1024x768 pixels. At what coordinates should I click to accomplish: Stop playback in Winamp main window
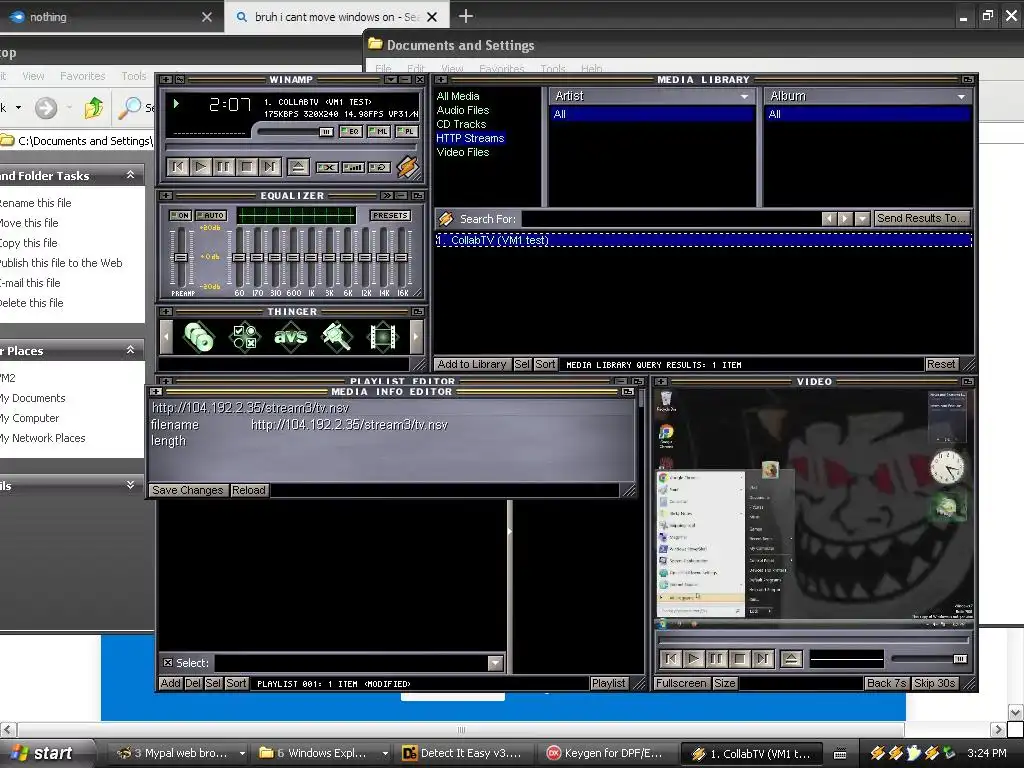click(x=247, y=167)
